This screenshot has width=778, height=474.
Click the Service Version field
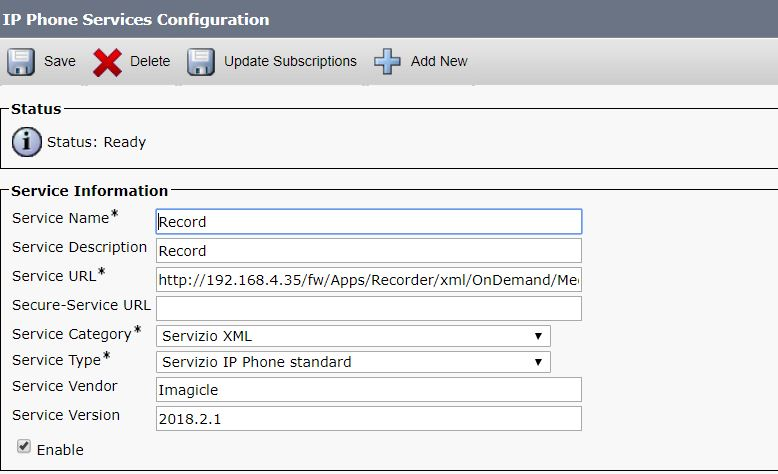click(368, 419)
